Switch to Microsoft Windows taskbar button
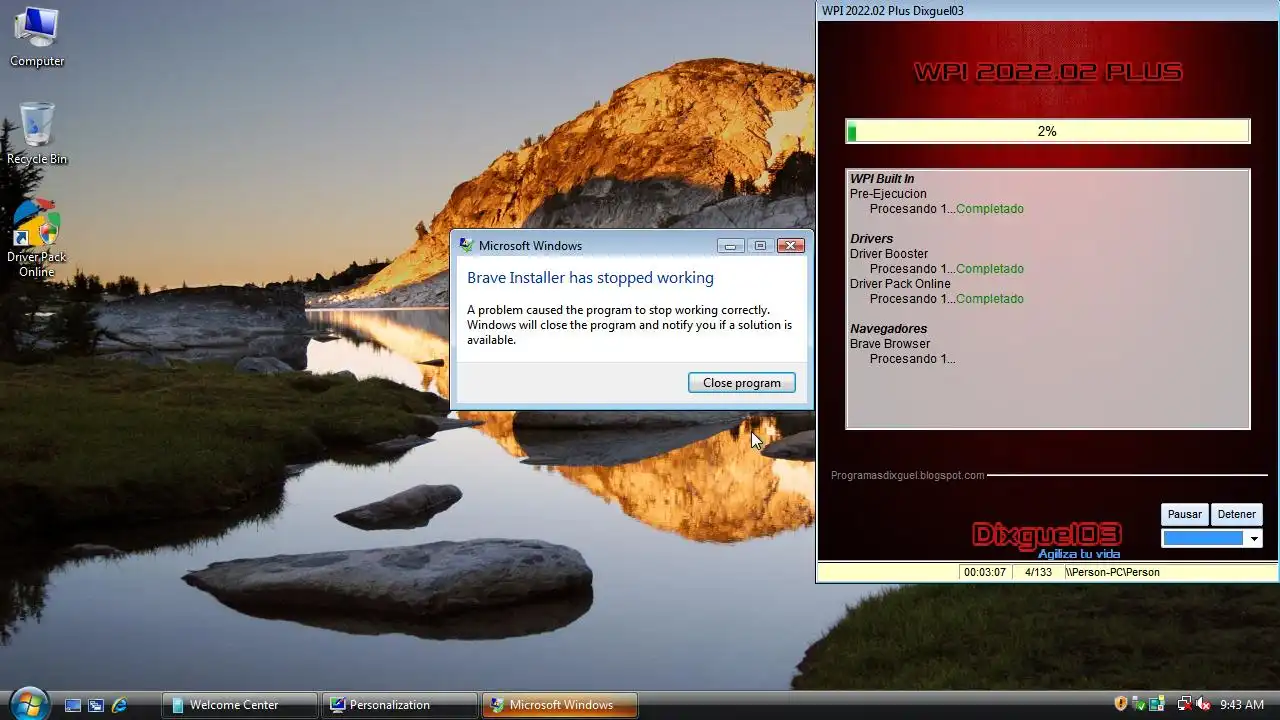This screenshot has height=720, width=1280. (x=560, y=705)
